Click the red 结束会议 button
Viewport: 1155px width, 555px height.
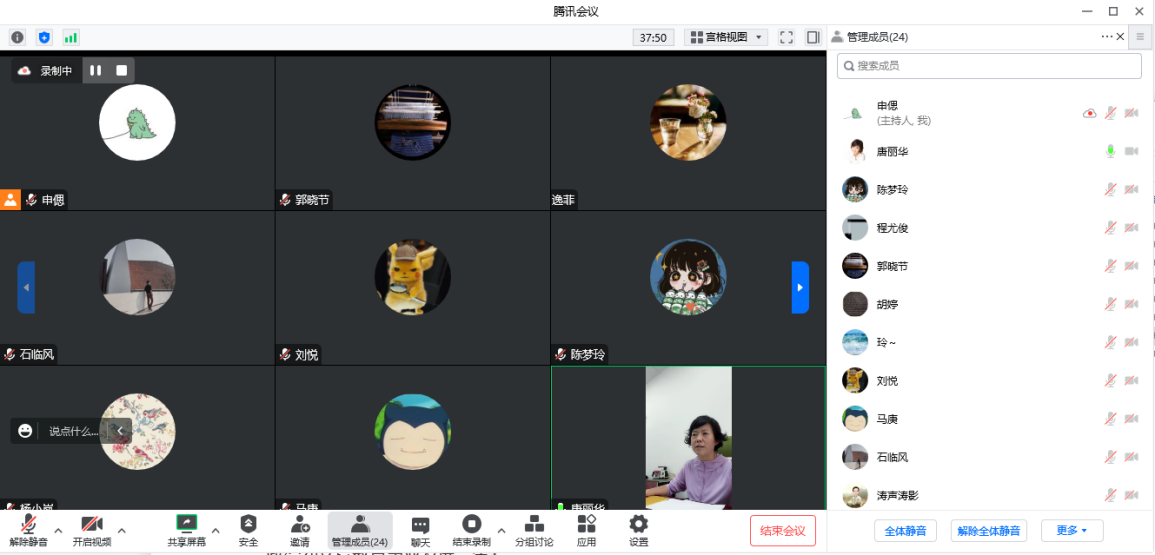coord(782,530)
